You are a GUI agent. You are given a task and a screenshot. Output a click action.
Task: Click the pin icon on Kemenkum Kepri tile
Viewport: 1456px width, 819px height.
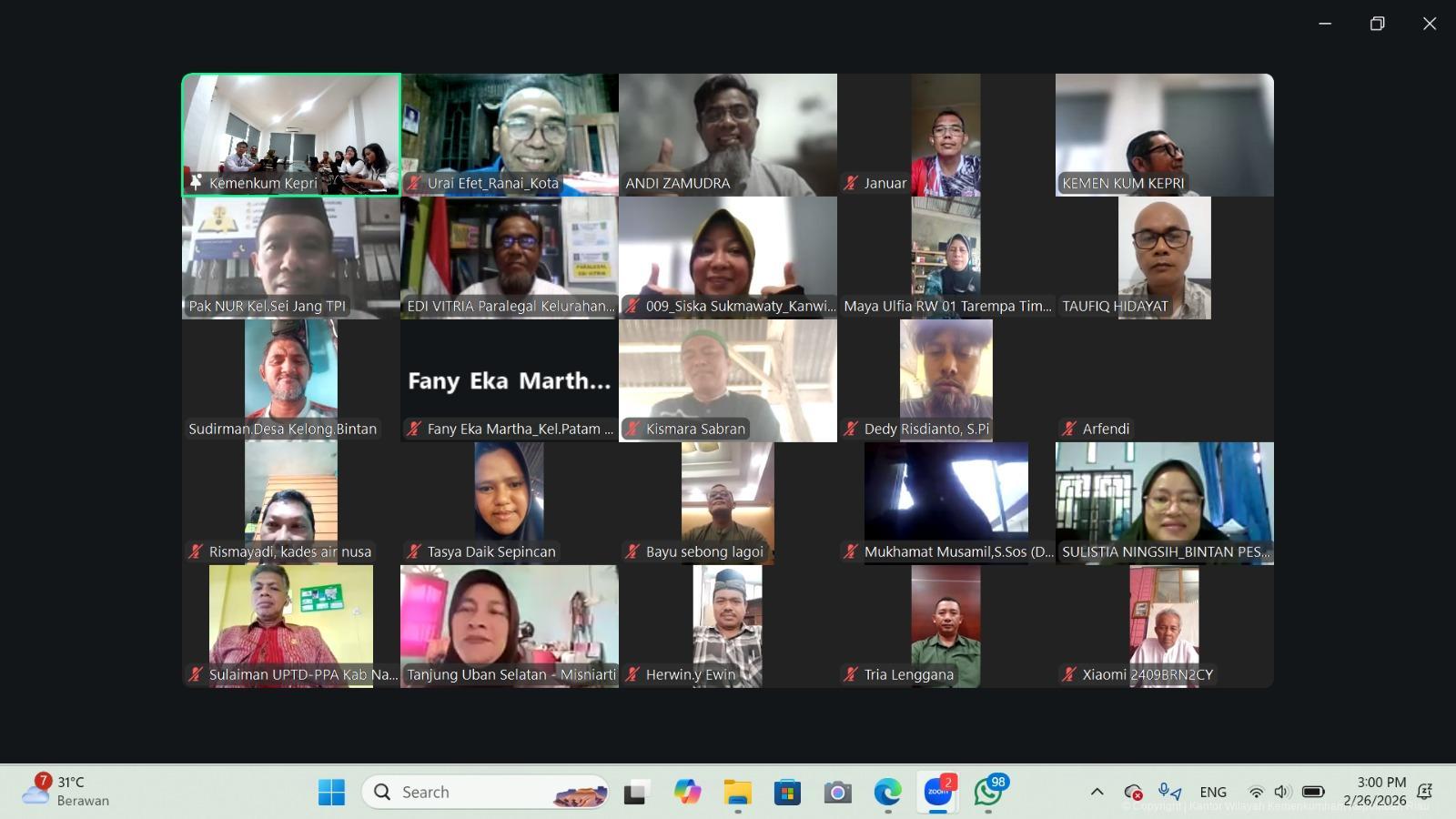coord(196,183)
